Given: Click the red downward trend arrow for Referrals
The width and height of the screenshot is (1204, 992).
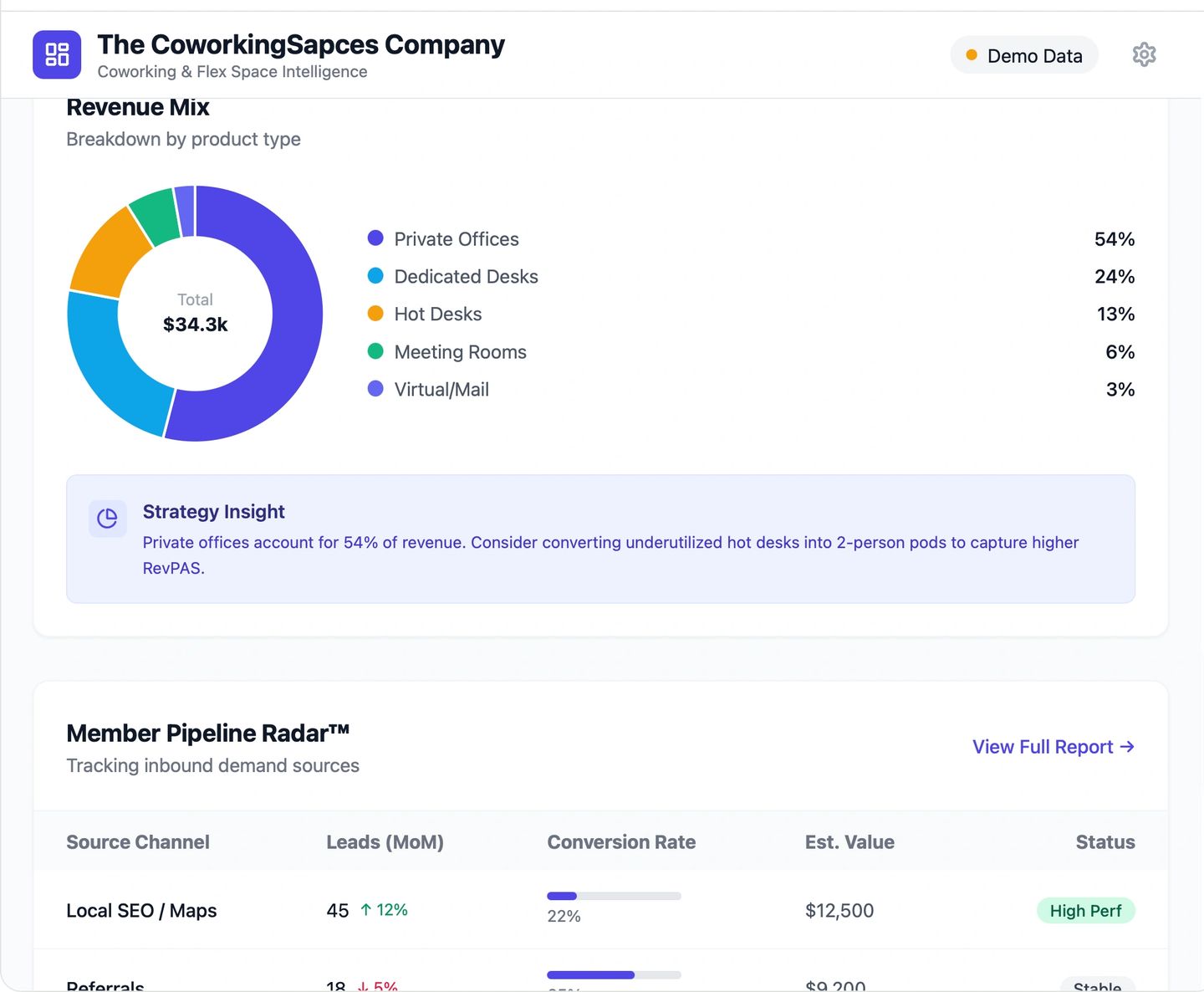Looking at the screenshot, I should pos(363,987).
